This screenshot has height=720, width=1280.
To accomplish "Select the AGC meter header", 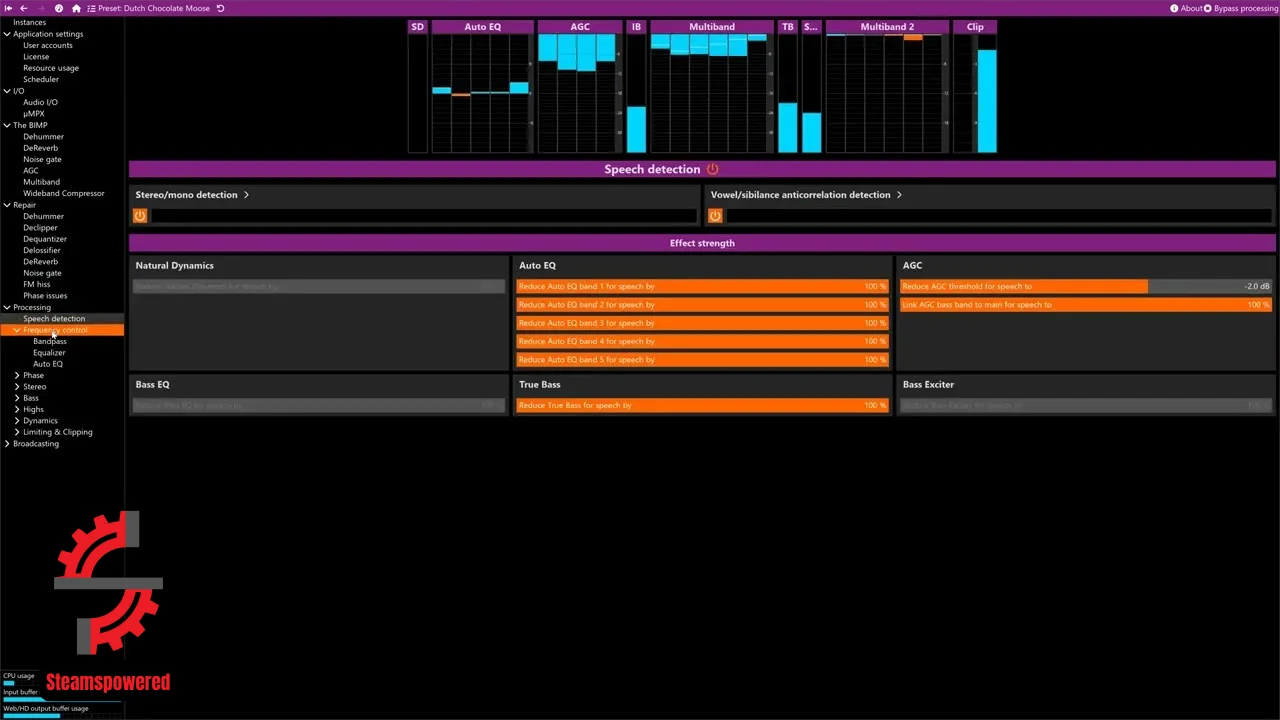I will click(x=580, y=27).
